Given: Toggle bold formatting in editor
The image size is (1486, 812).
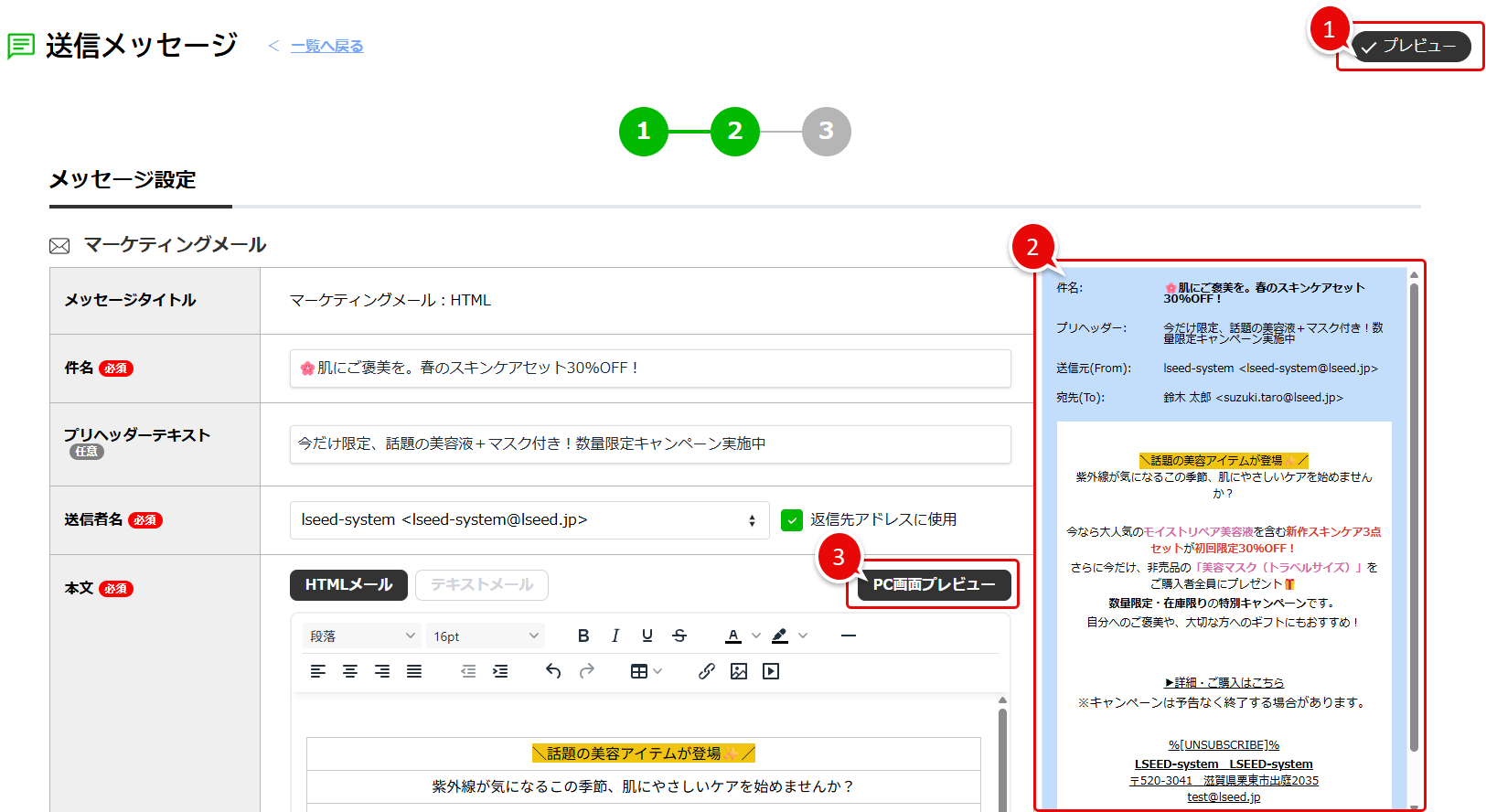Looking at the screenshot, I should point(583,636).
